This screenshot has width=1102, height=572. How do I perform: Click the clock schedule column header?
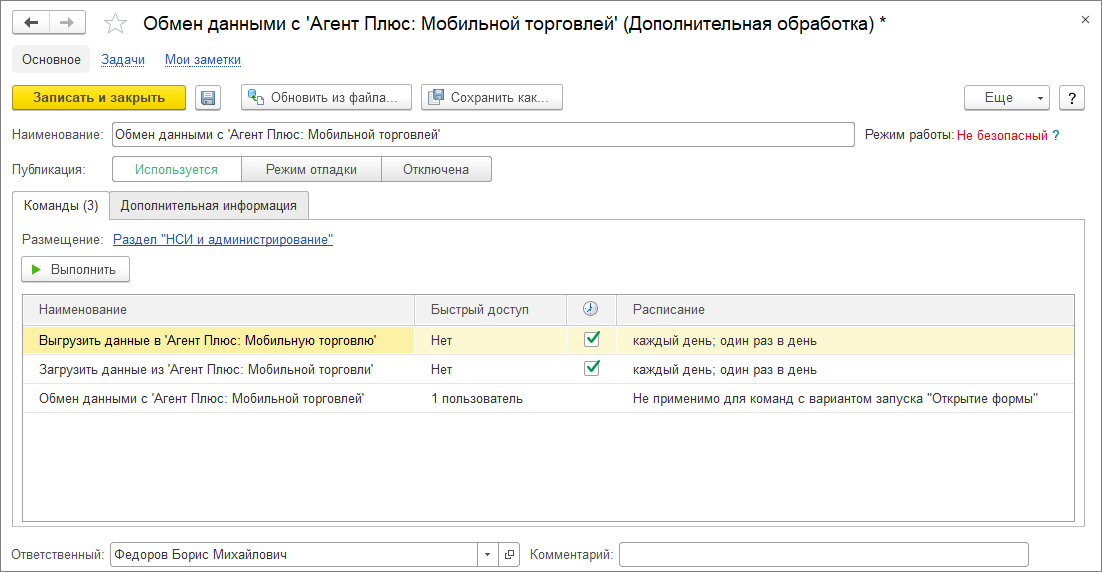(x=590, y=309)
